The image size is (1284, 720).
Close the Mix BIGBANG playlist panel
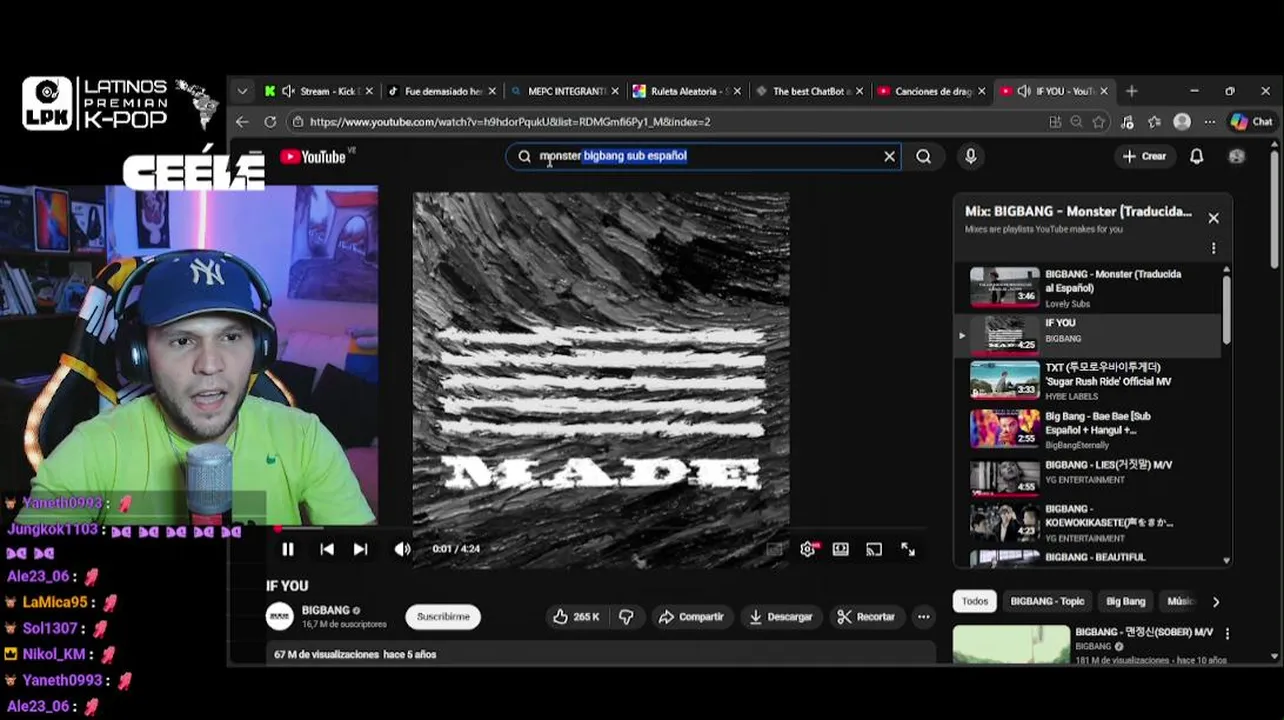[x=1213, y=218]
